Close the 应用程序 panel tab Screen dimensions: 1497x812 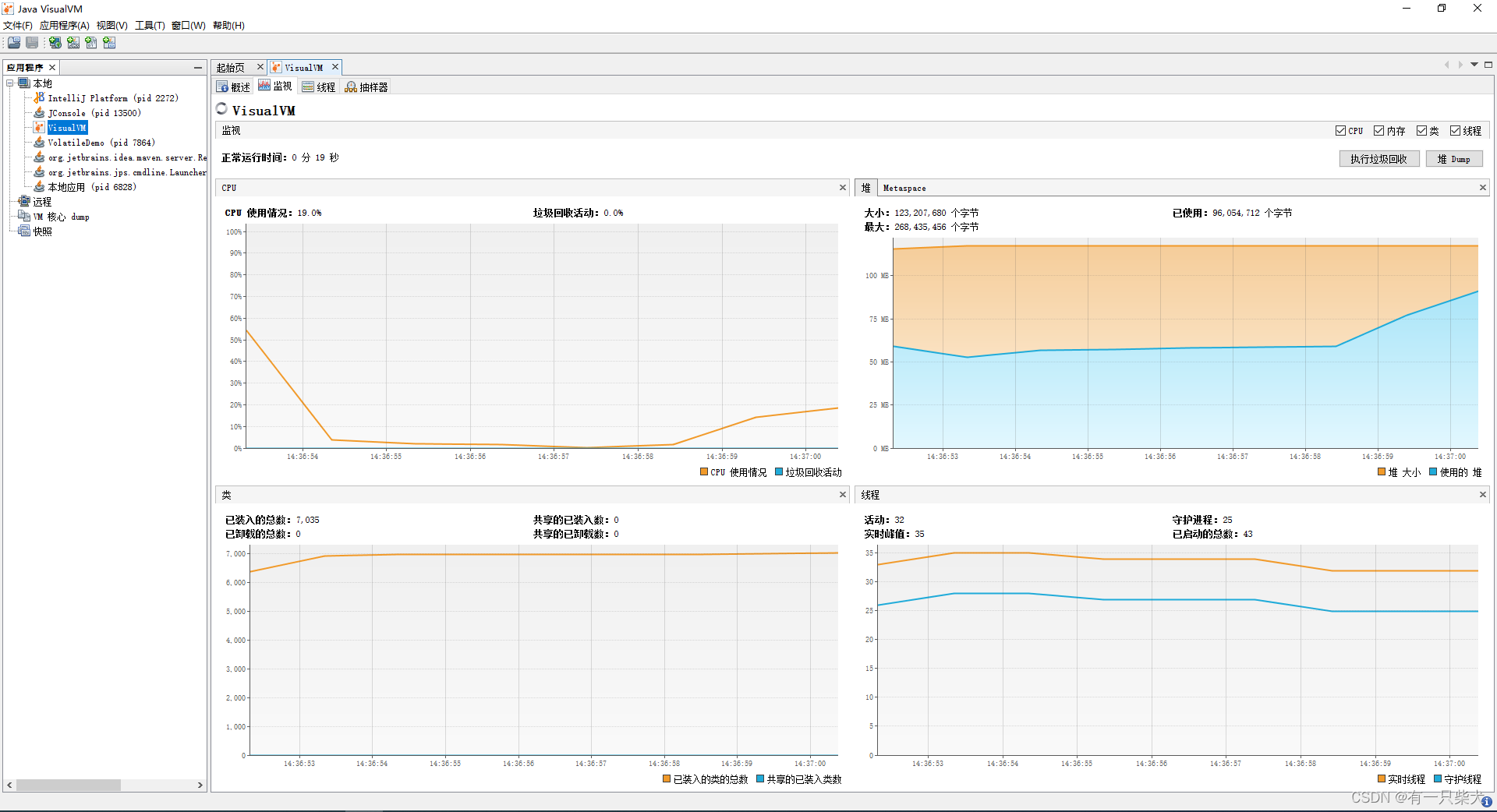(52, 68)
